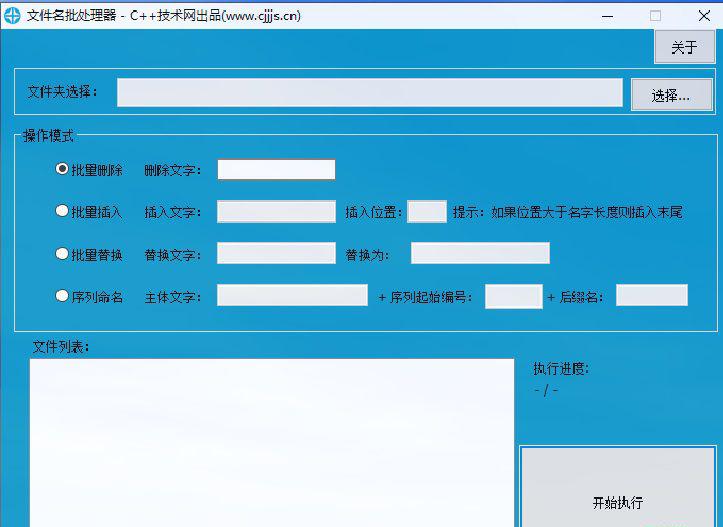Click the 序列起始编号 input box
The height and width of the screenshot is (527, 723).
pyautogui.click(x=514, y=296)
